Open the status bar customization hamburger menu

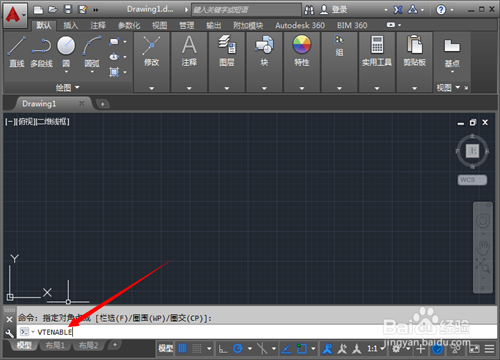(489, 349)
